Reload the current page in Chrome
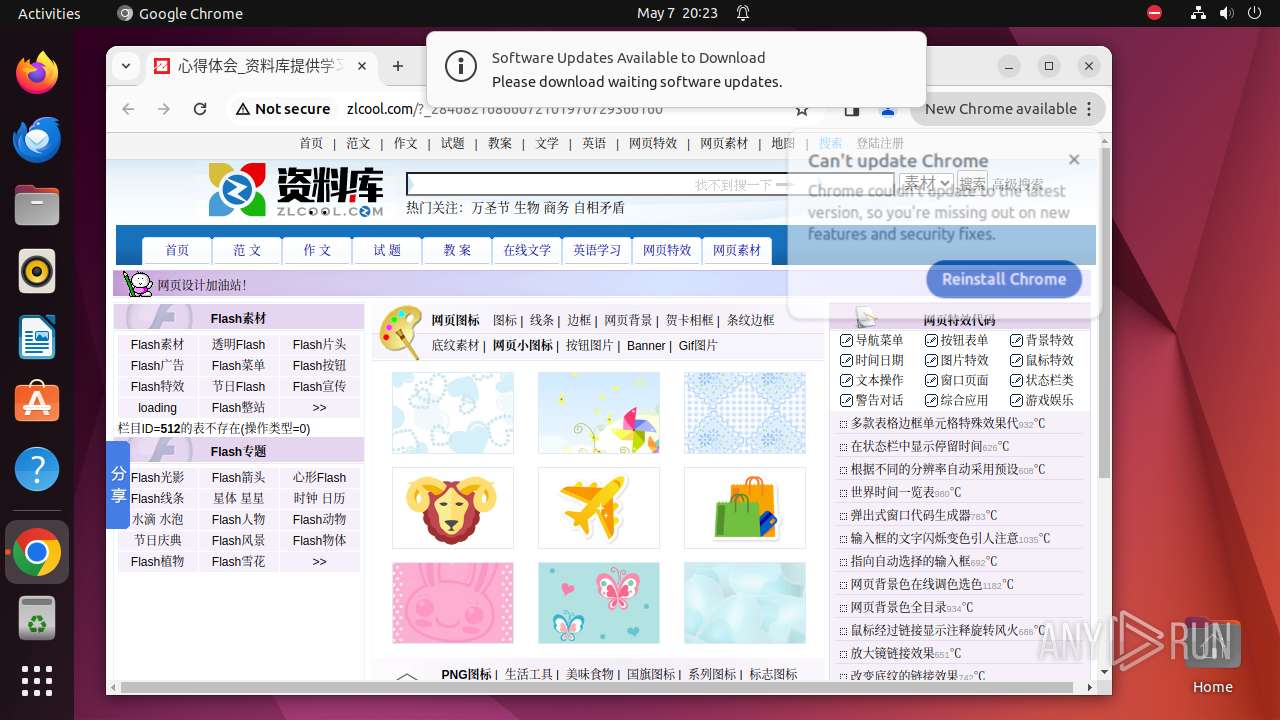Screen dimensions: 1280x720 point(200,109)
